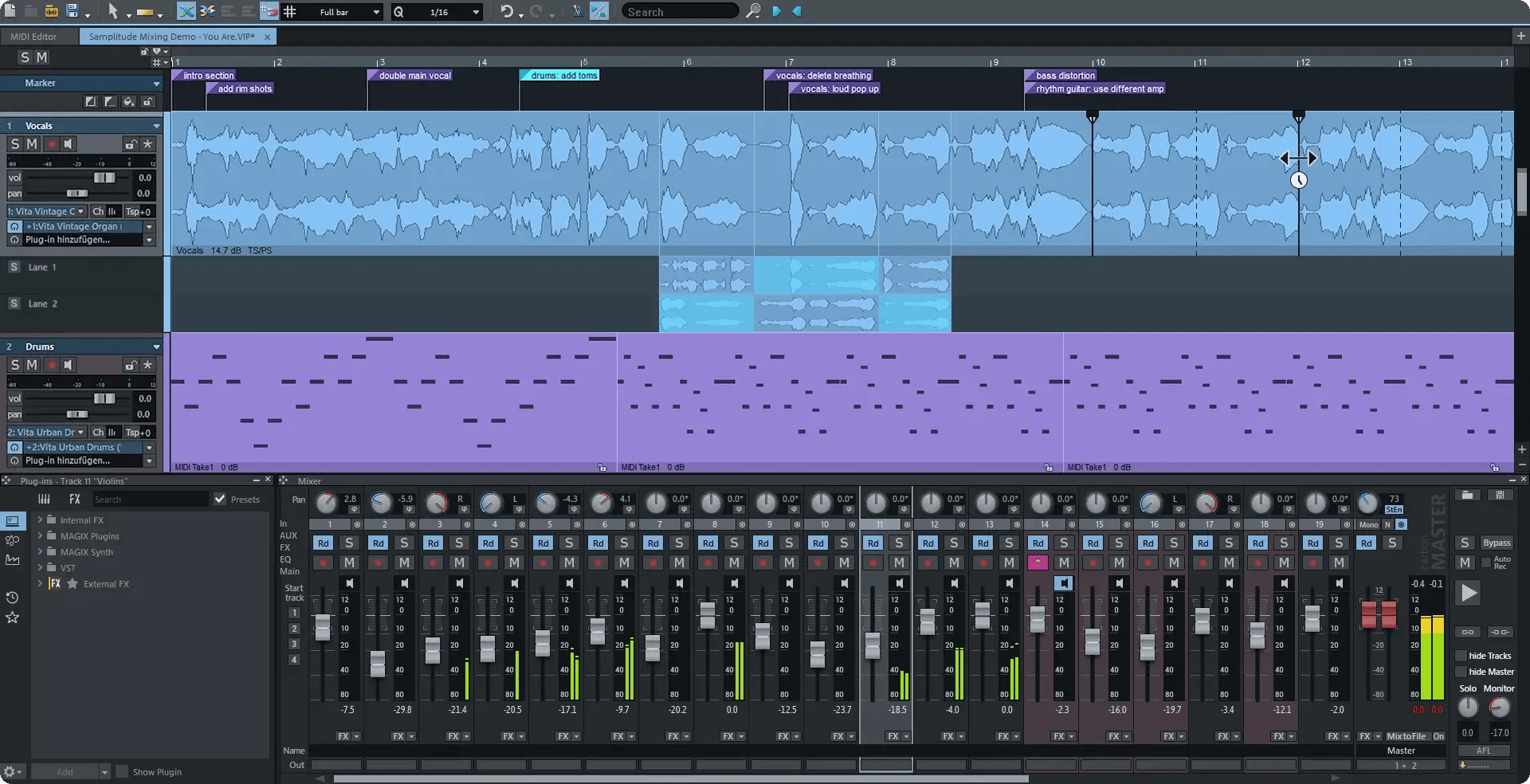The image size is (1530, 784).
Task: Open the lock icon in Marker panel
Action: pyautogui.click(x=147, y=102)
